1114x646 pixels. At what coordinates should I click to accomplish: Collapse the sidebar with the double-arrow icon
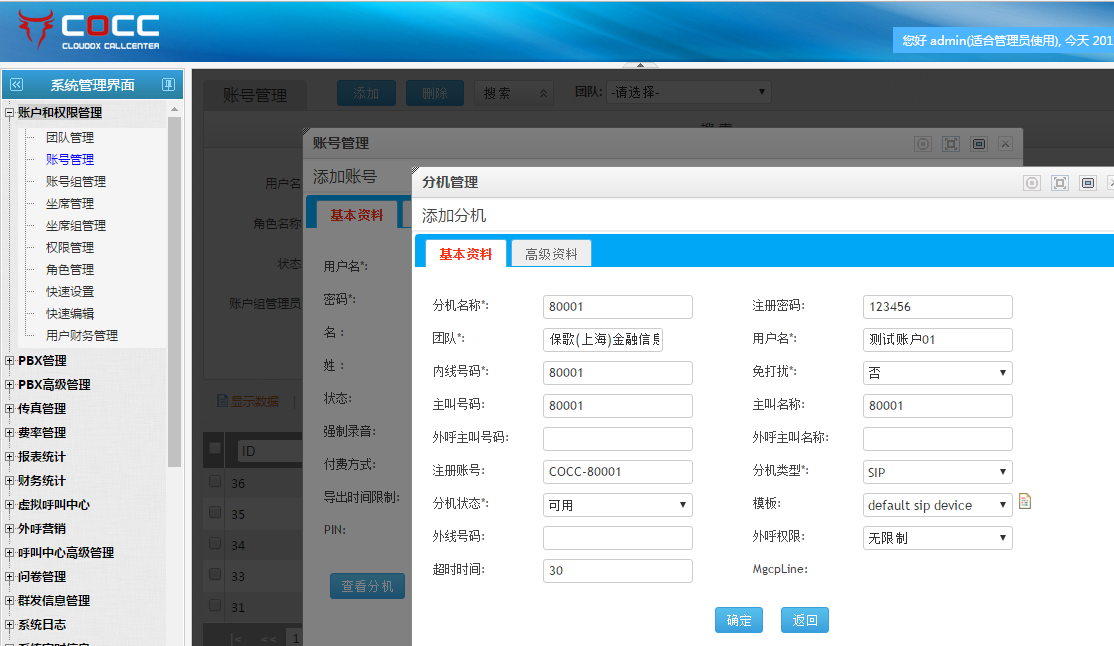click(x=16, y=85)
